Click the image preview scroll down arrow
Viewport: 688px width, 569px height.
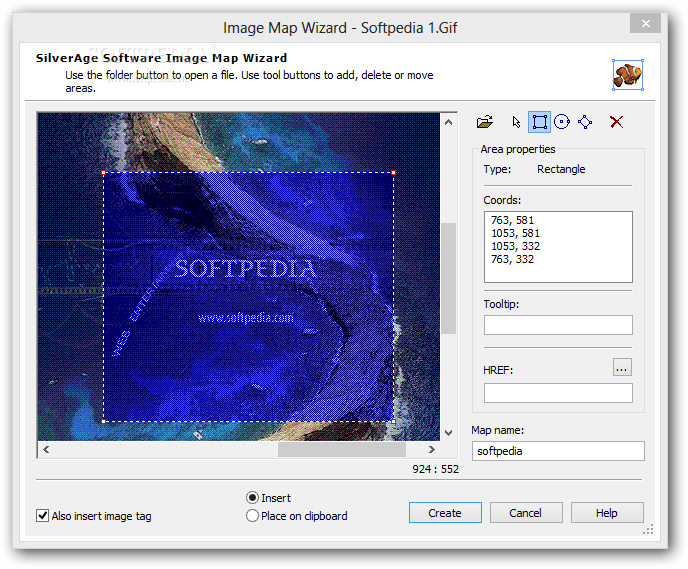(x=448, y=433)
